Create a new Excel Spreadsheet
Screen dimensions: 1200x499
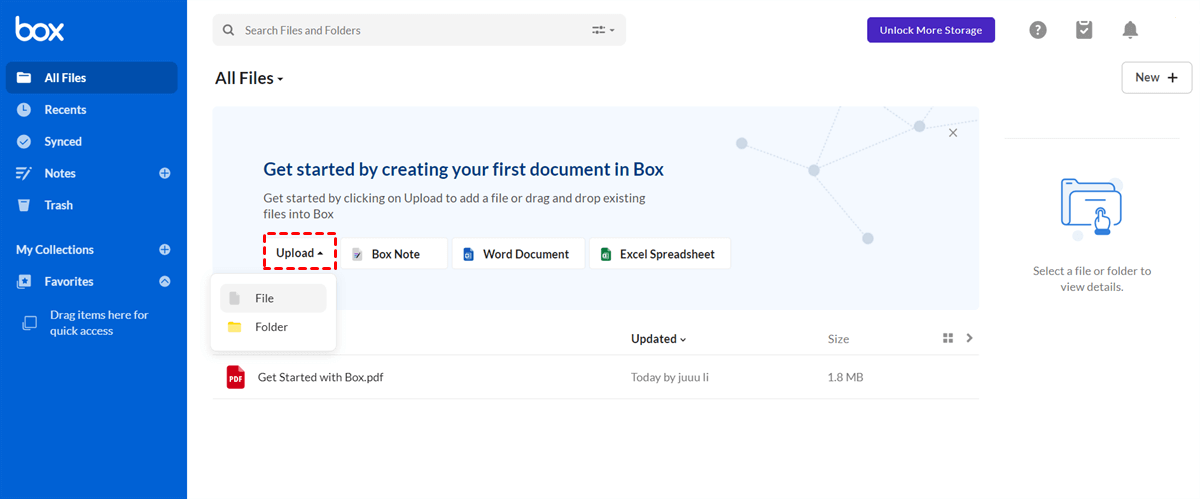point(660,254)
